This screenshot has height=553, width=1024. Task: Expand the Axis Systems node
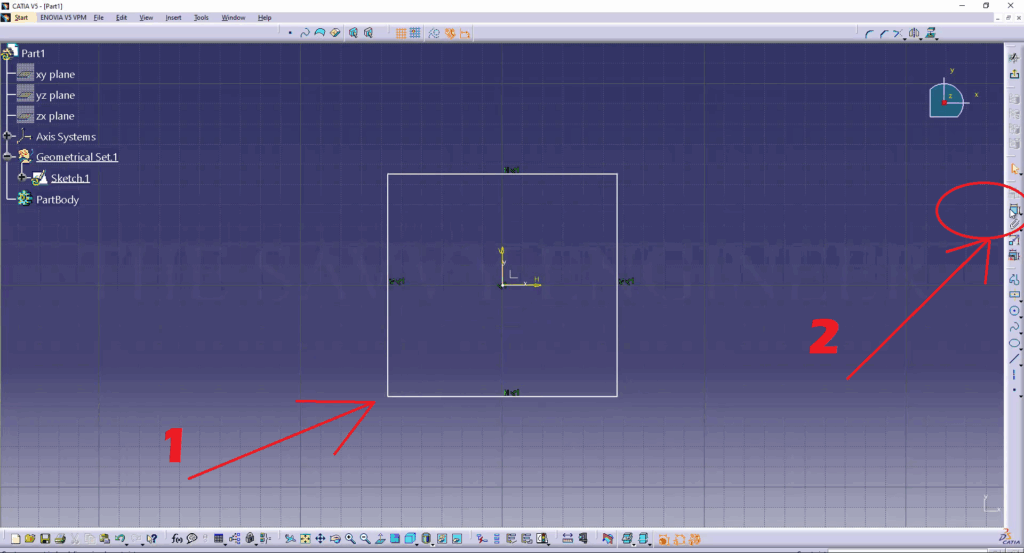click(x=8, y=136)
